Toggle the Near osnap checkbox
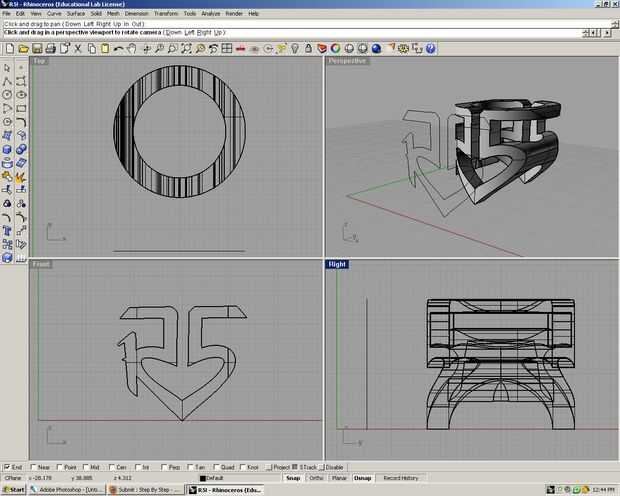 point(35,466)
